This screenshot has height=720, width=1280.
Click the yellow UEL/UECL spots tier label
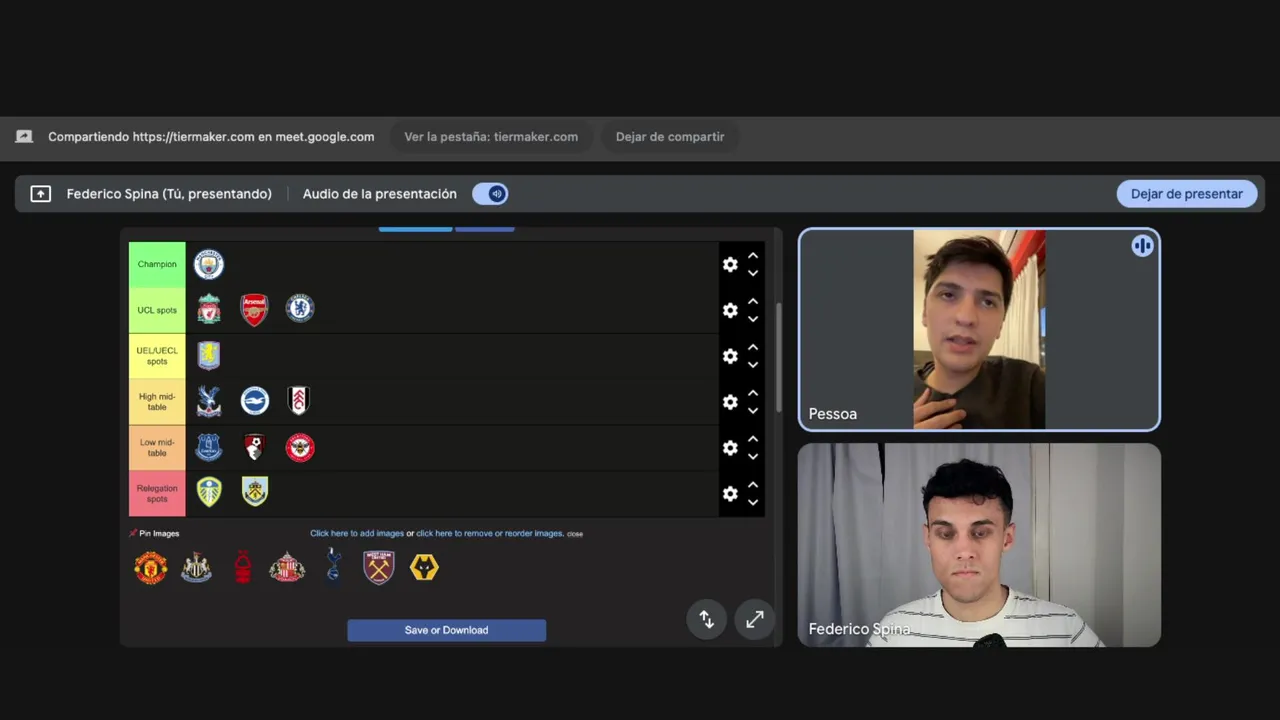[157, 356]
